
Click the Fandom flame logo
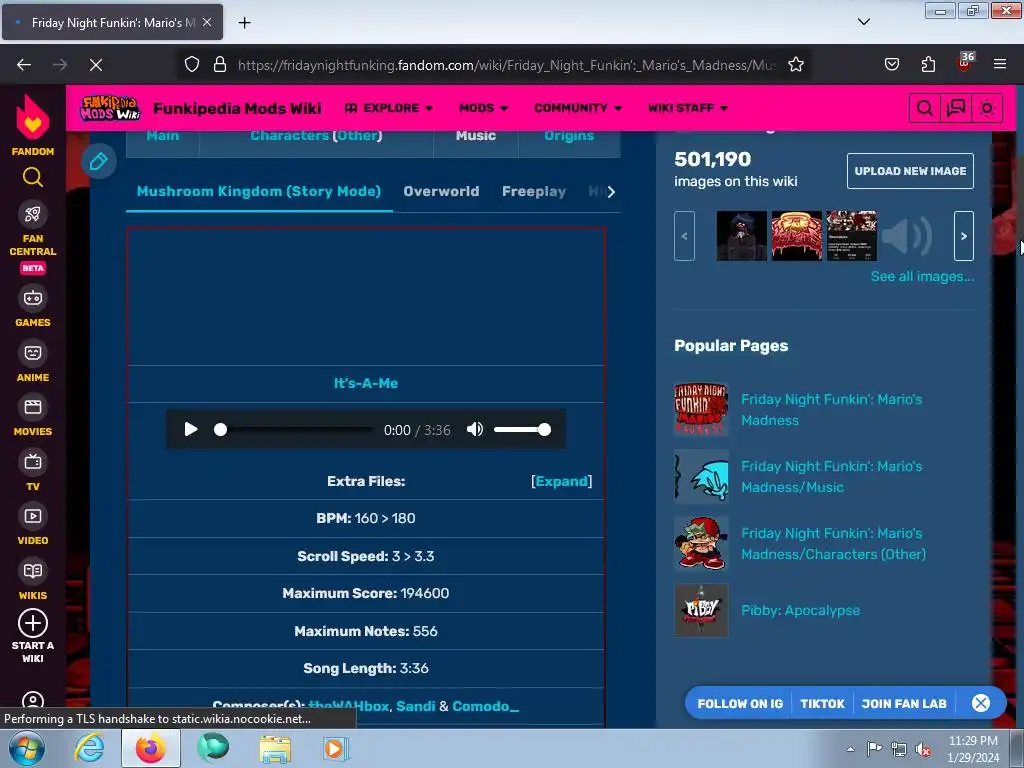pos(33,118)
